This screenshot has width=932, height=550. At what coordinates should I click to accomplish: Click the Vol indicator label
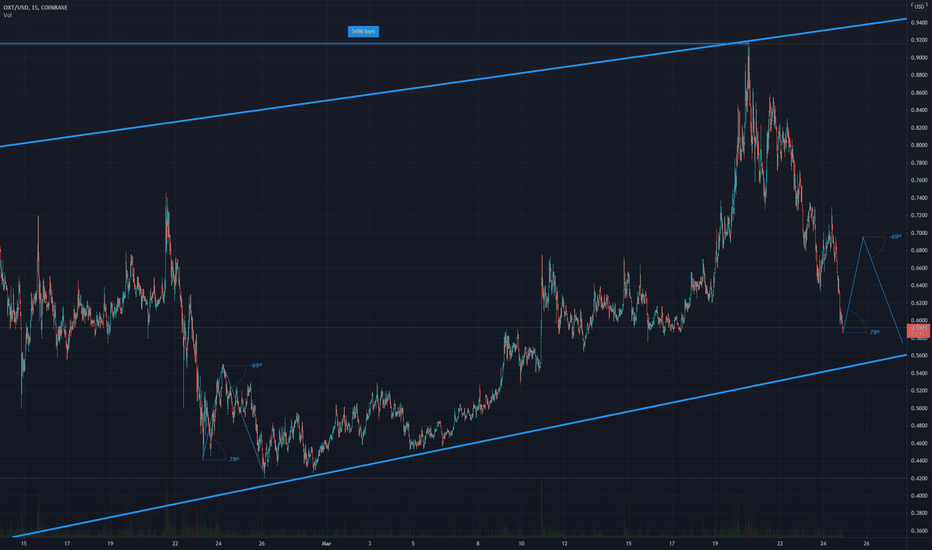[x=7, y=15]
